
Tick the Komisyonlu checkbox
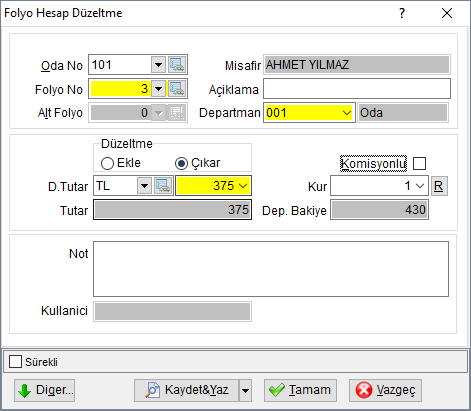click(419, 164)
